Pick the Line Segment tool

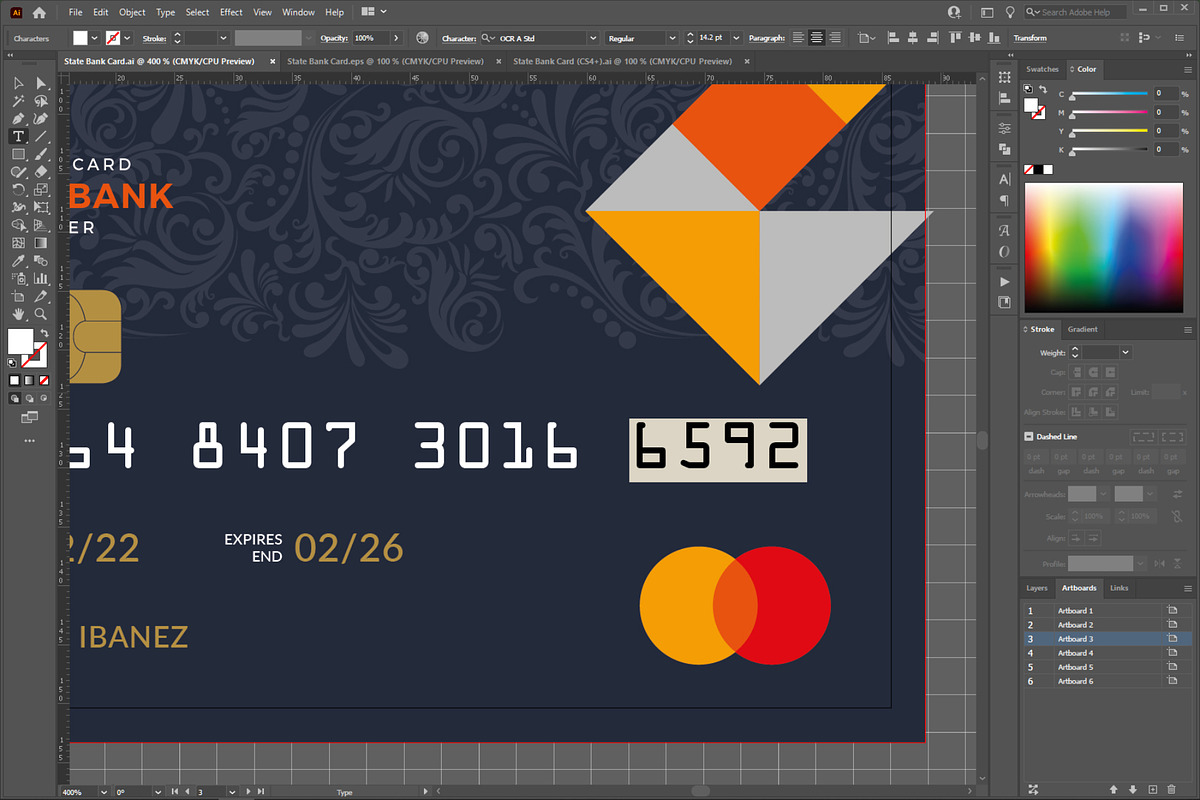(x=41, y=137)
